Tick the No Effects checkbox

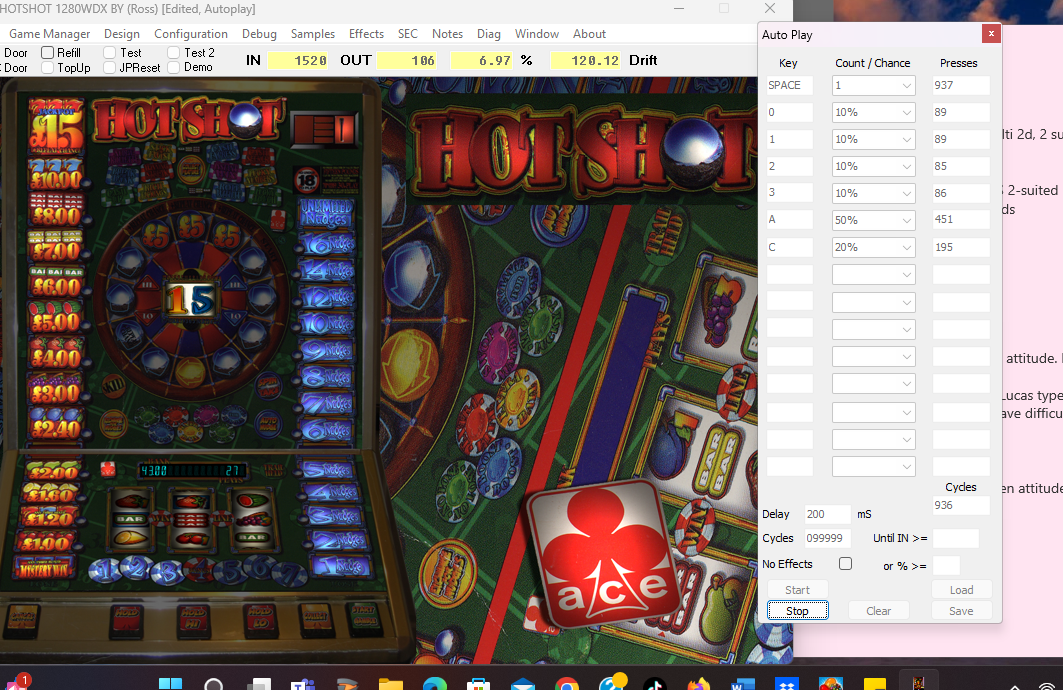click(845, 563)
